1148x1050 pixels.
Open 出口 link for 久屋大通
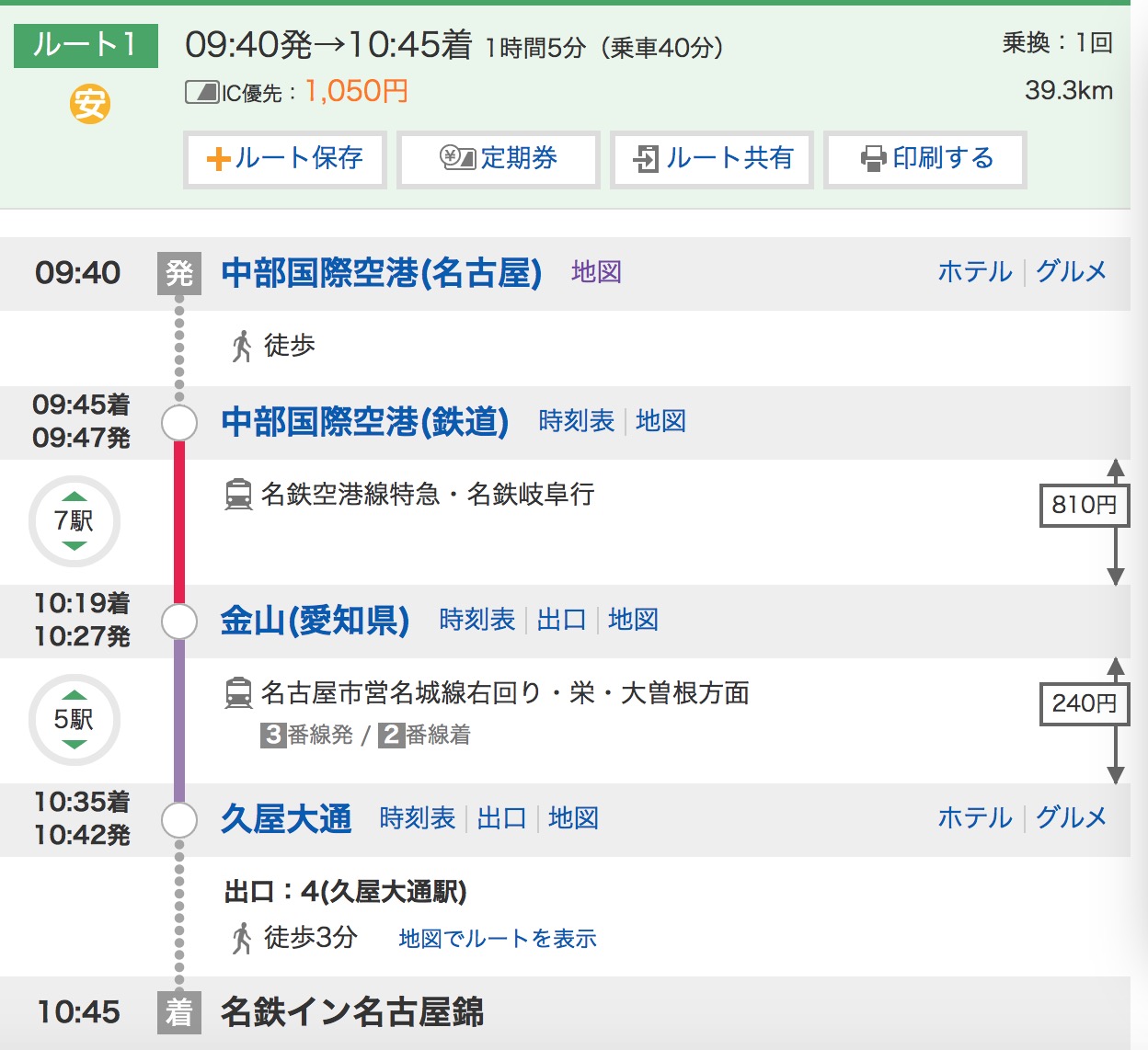pos(501,817)
